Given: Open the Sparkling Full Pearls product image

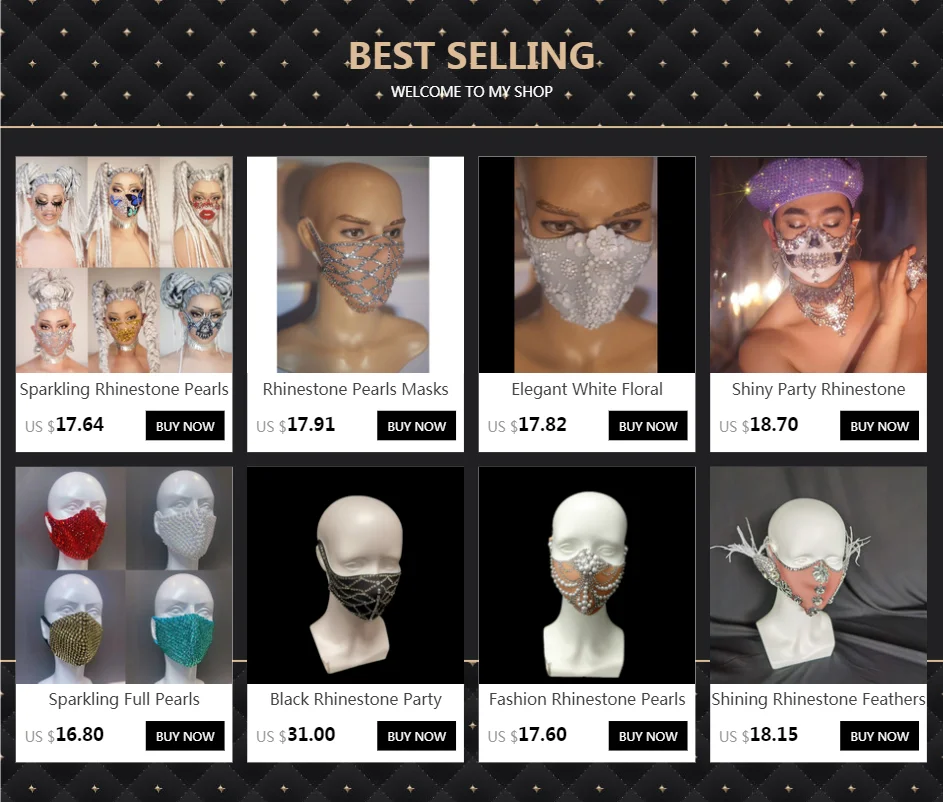Looking at the screenshot, I should (x=124, y=575).
